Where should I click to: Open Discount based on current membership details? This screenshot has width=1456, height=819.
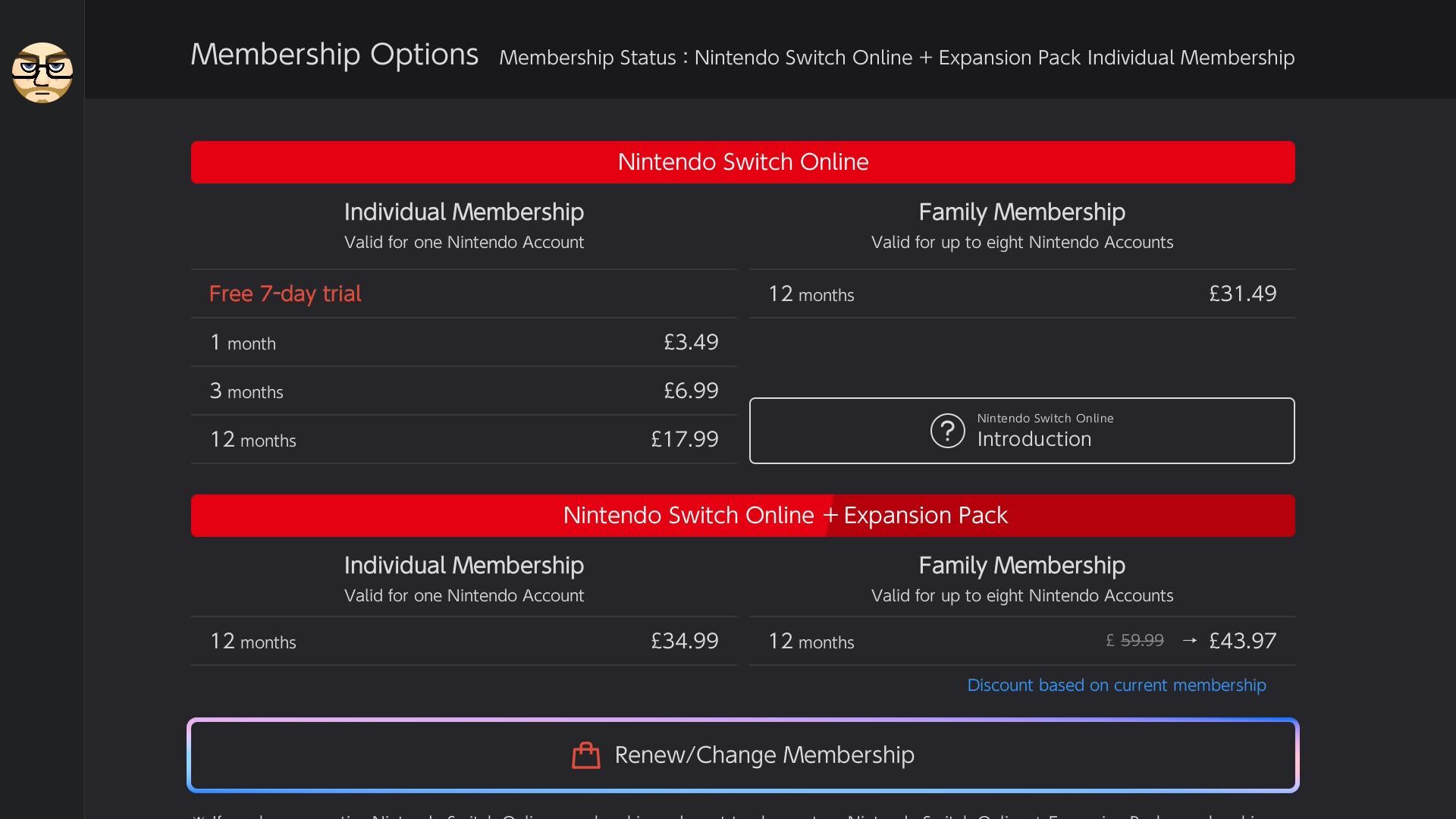[x=1116, y=685]
